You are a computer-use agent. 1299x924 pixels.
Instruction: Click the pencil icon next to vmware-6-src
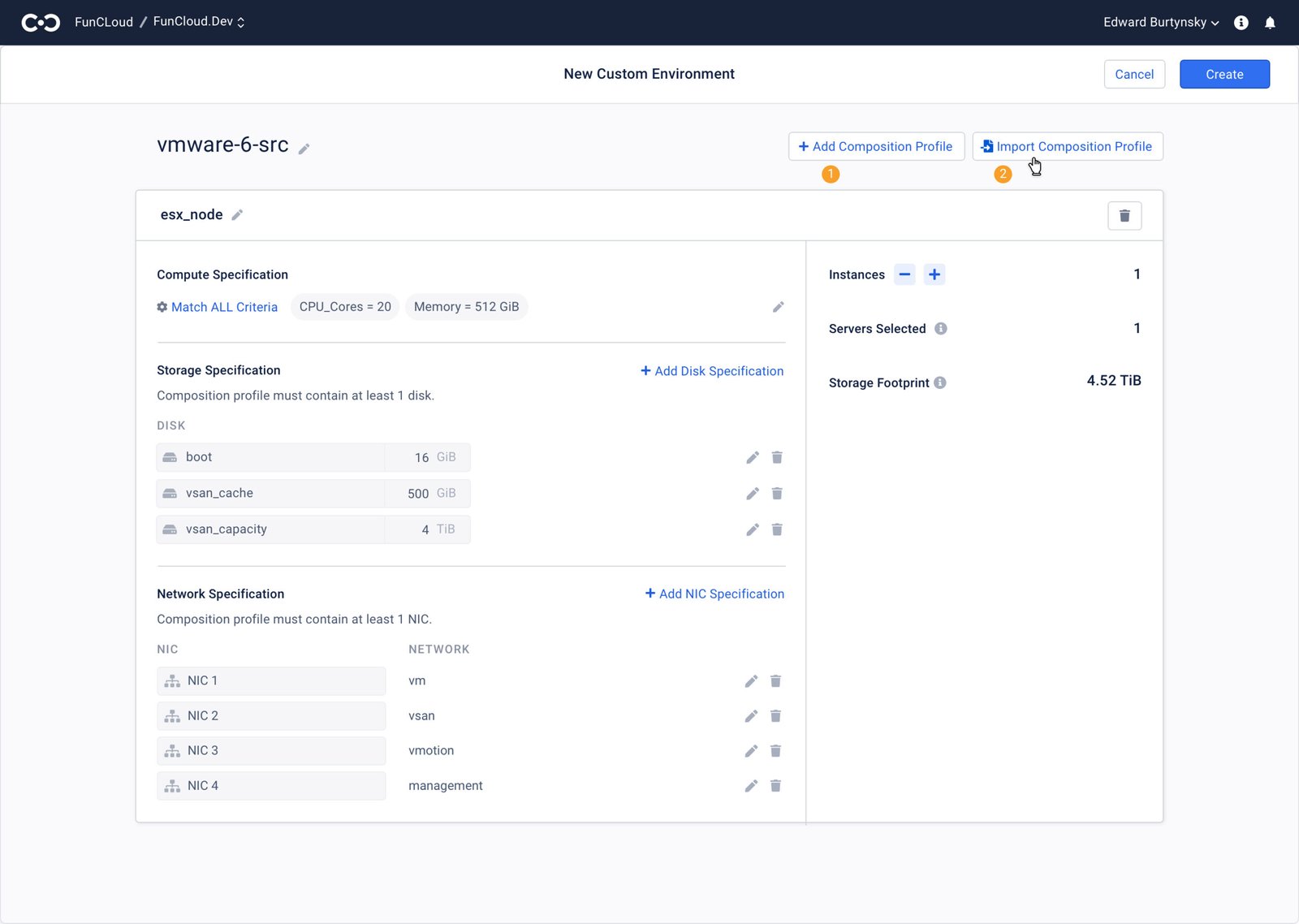(304, 149)
